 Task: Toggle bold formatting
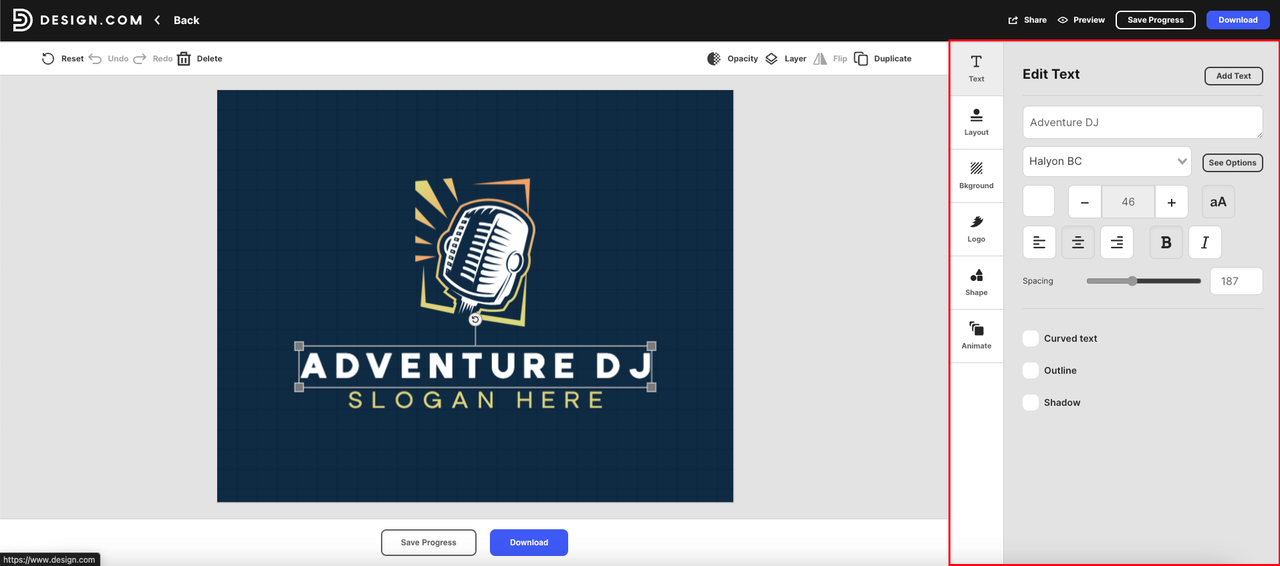[1166, 242]
